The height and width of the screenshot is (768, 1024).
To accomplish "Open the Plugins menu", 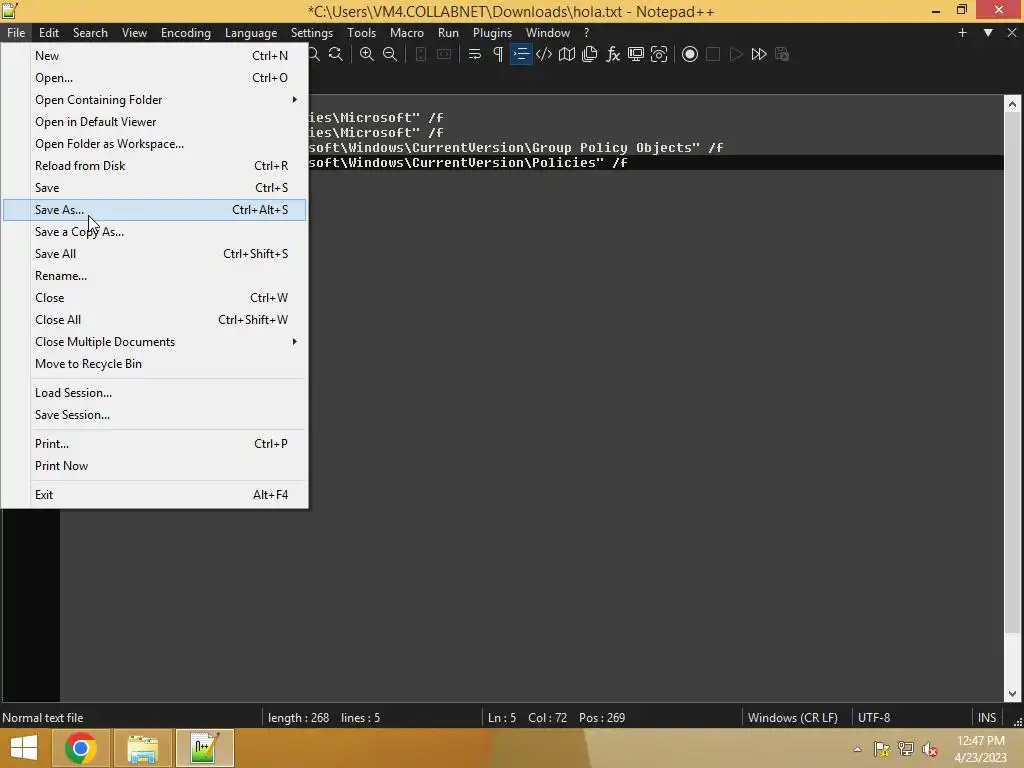I will (492, 33).
